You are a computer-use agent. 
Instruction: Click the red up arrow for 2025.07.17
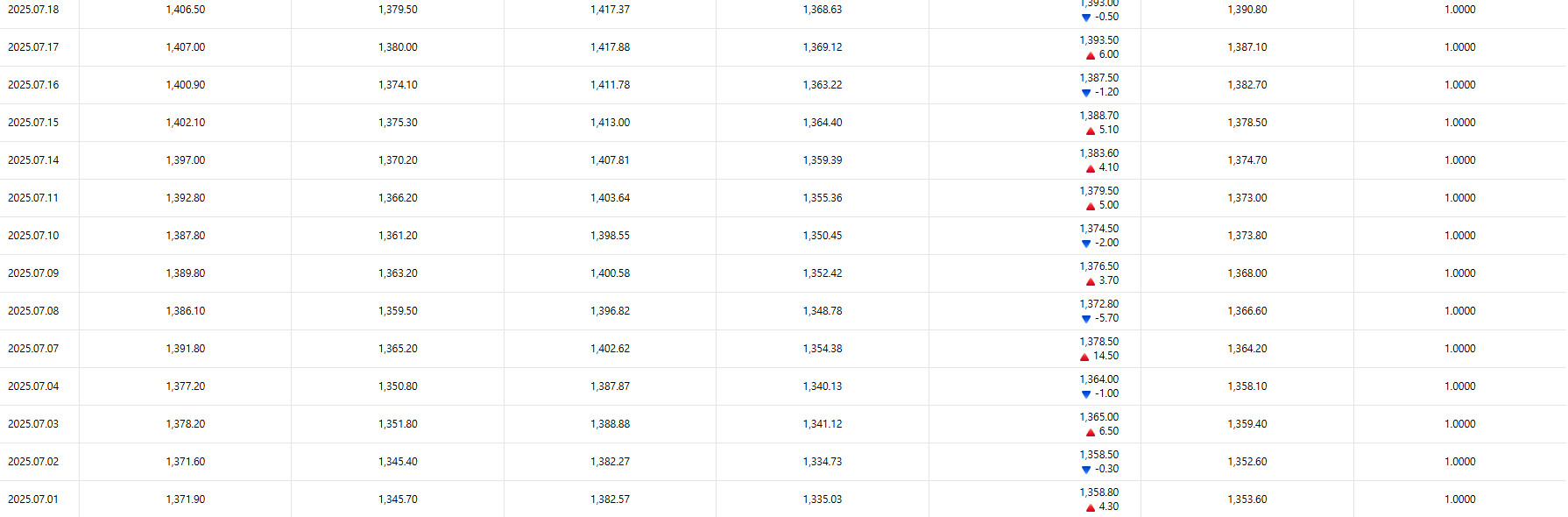pos(1090,55)
